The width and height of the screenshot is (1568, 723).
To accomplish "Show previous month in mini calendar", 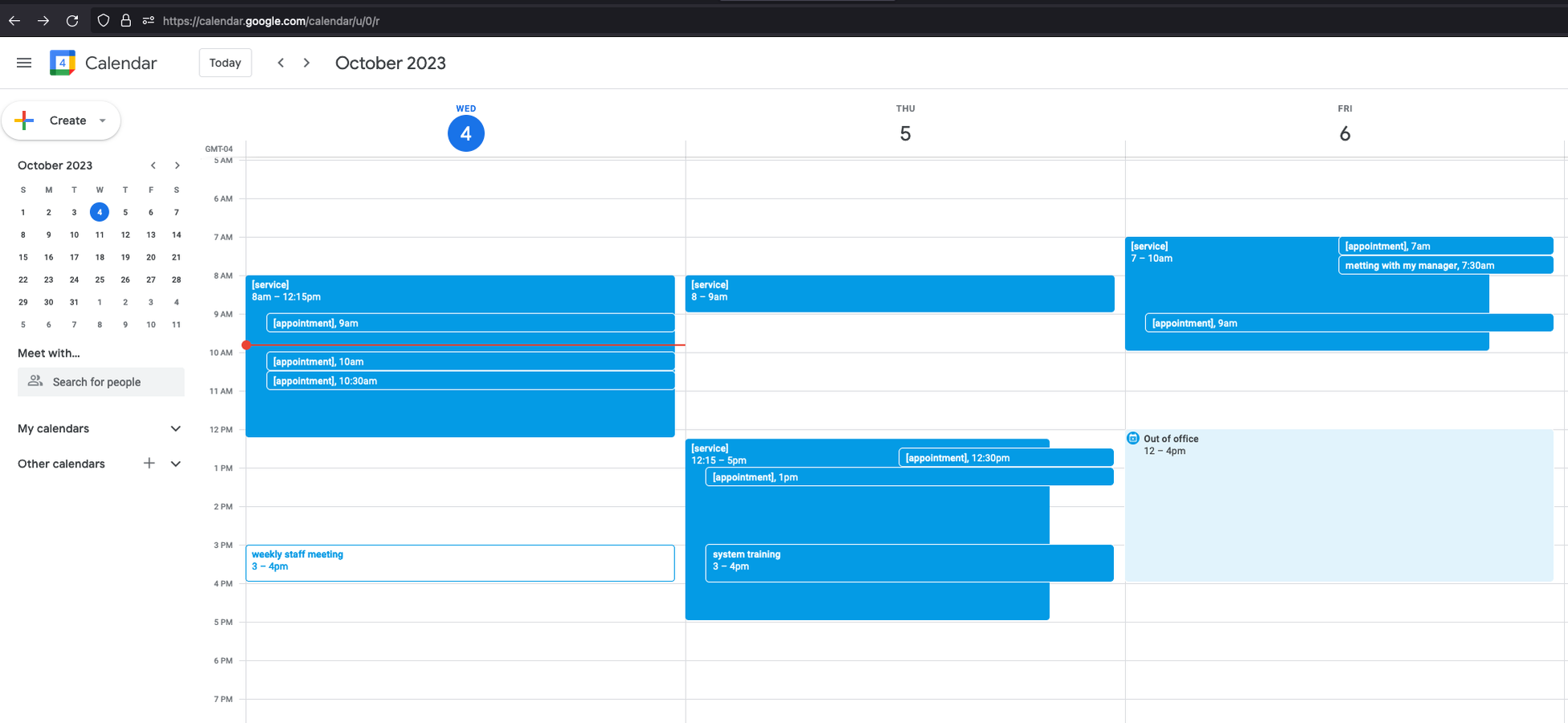I will click(x=153, y=165).
